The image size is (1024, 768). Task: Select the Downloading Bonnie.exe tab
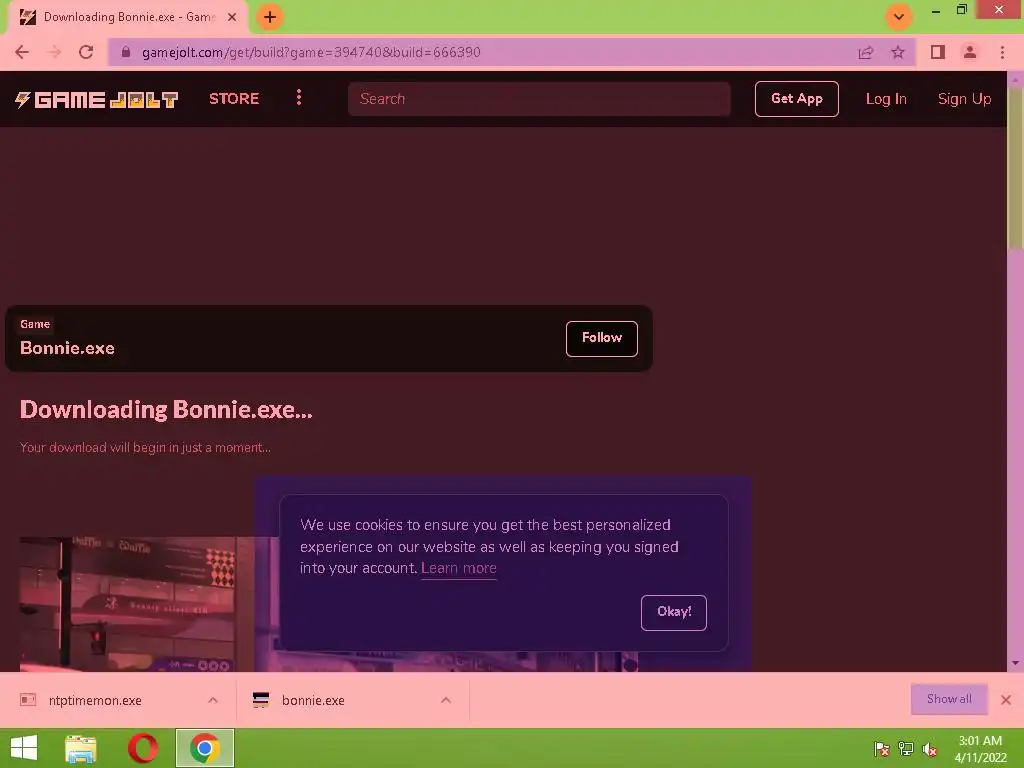coord(128,17)
